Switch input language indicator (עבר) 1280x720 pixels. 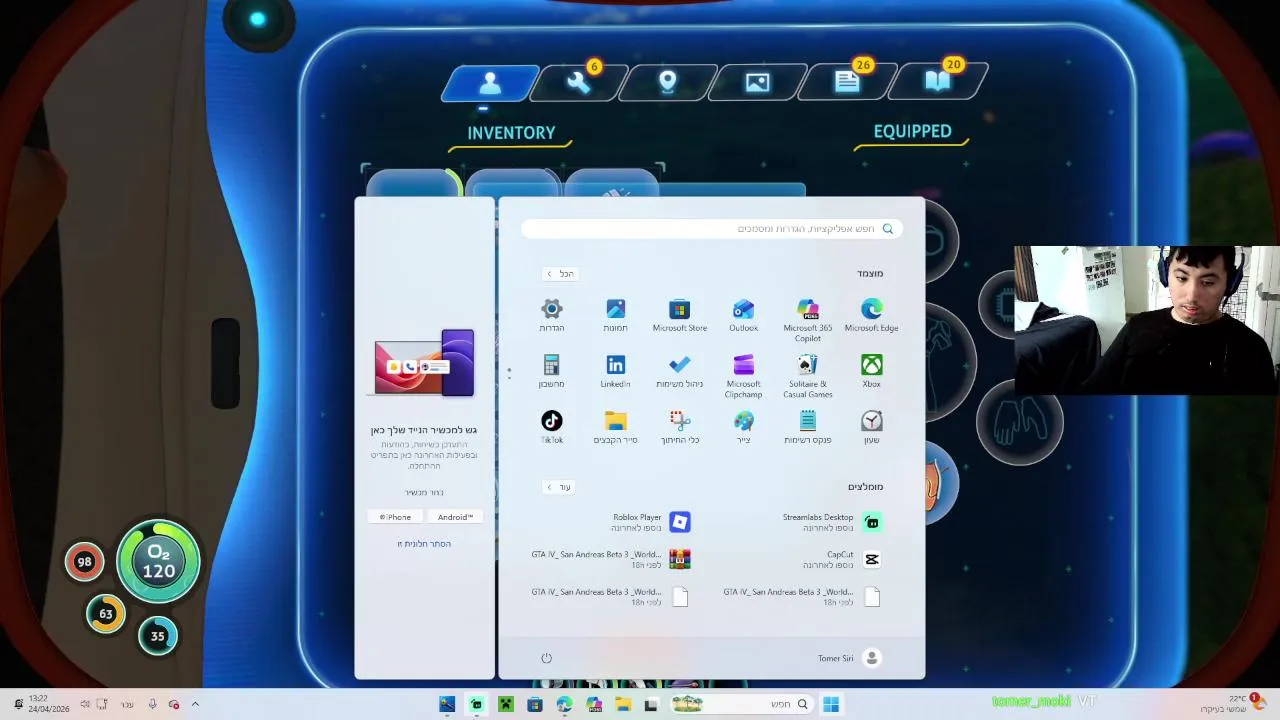pyautogui.click(x=127, y=704)
